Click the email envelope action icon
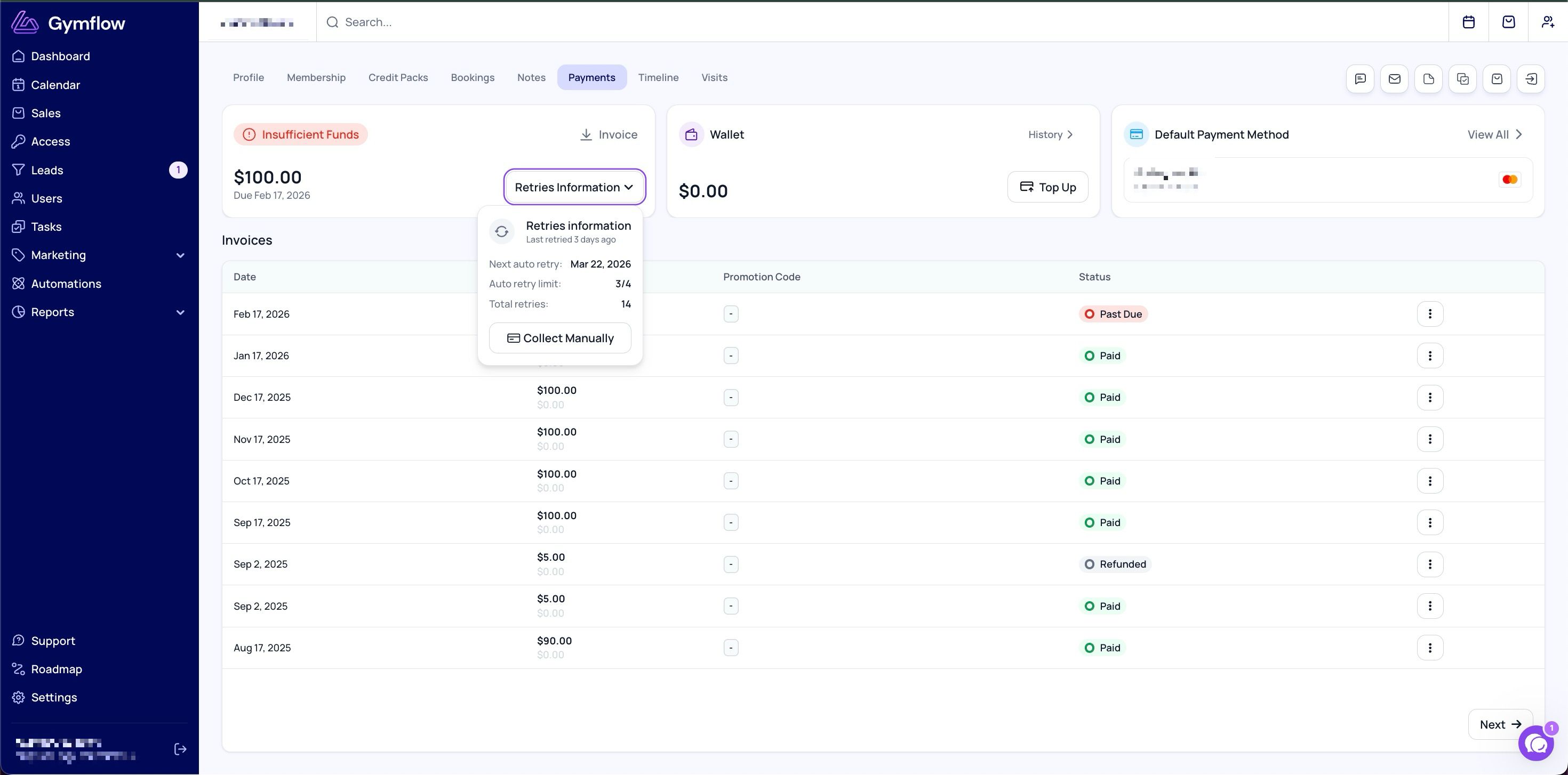1568x775 pixels. point(1394,78)
